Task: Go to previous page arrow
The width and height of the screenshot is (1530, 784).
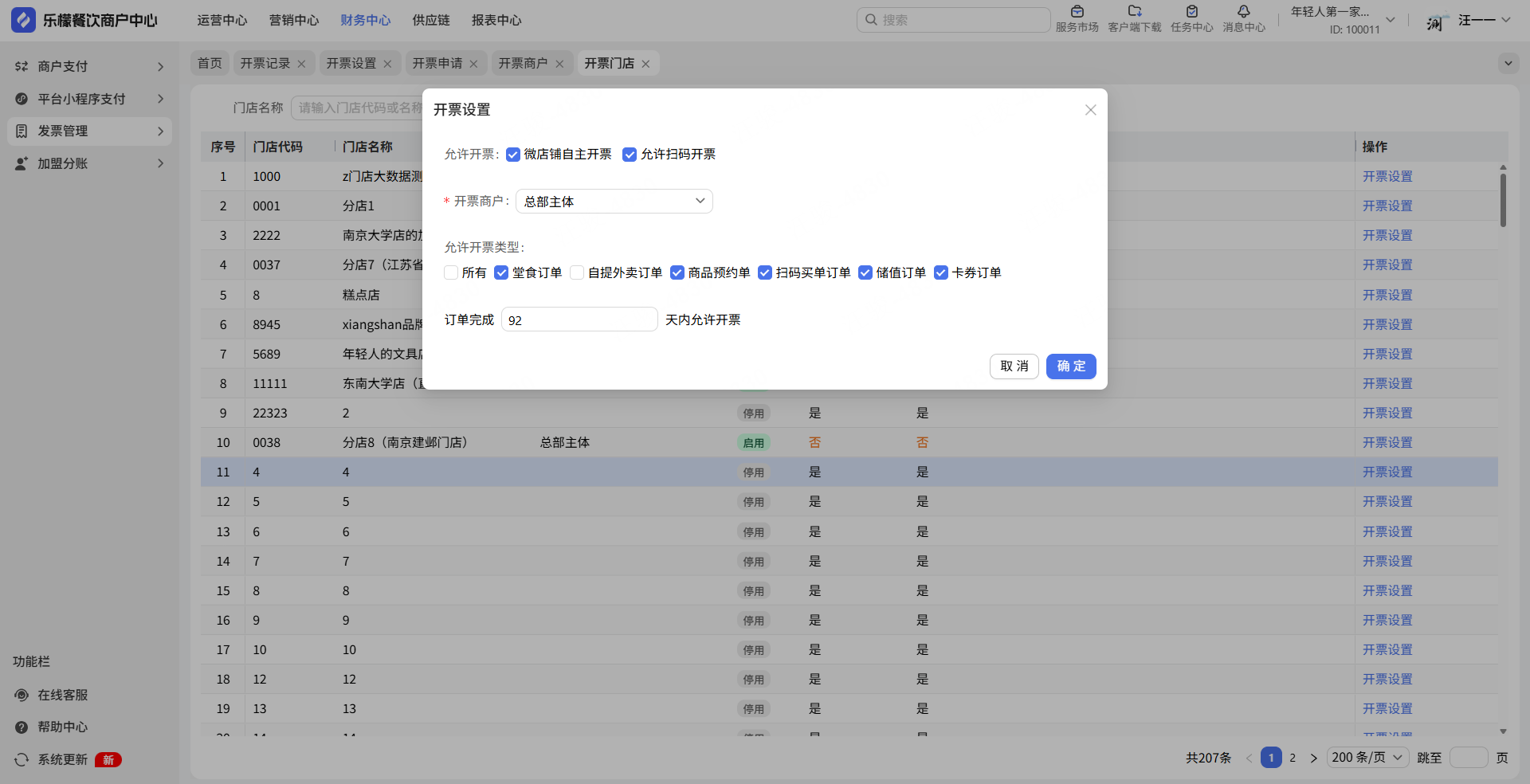Action: (x=1249, y=758)
